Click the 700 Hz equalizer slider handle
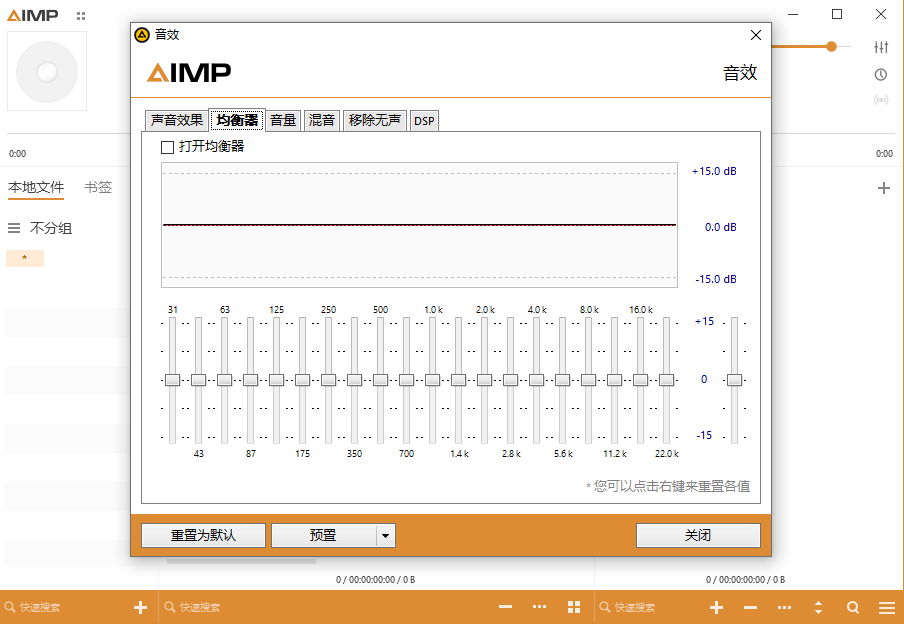The height and width of the screenshot is (624, 904). click(406, 379)
